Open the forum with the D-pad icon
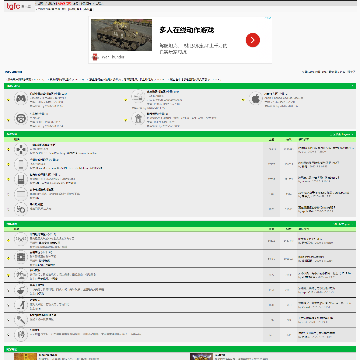Image resolution: width=360 pixels, height=360 pixels. tap(21, 150)
